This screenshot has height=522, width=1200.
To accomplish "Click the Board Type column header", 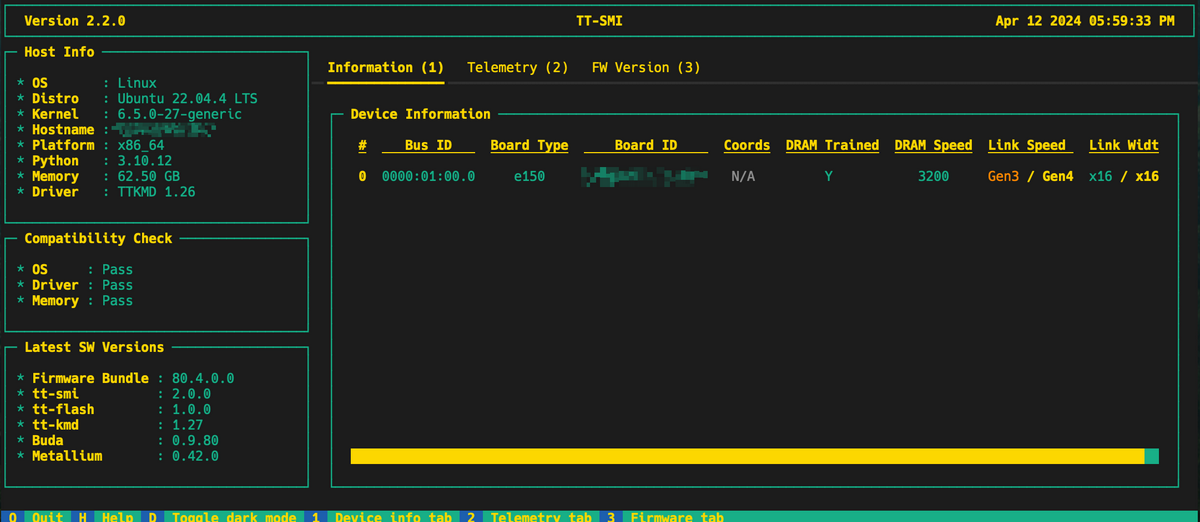I will point(529,145).
